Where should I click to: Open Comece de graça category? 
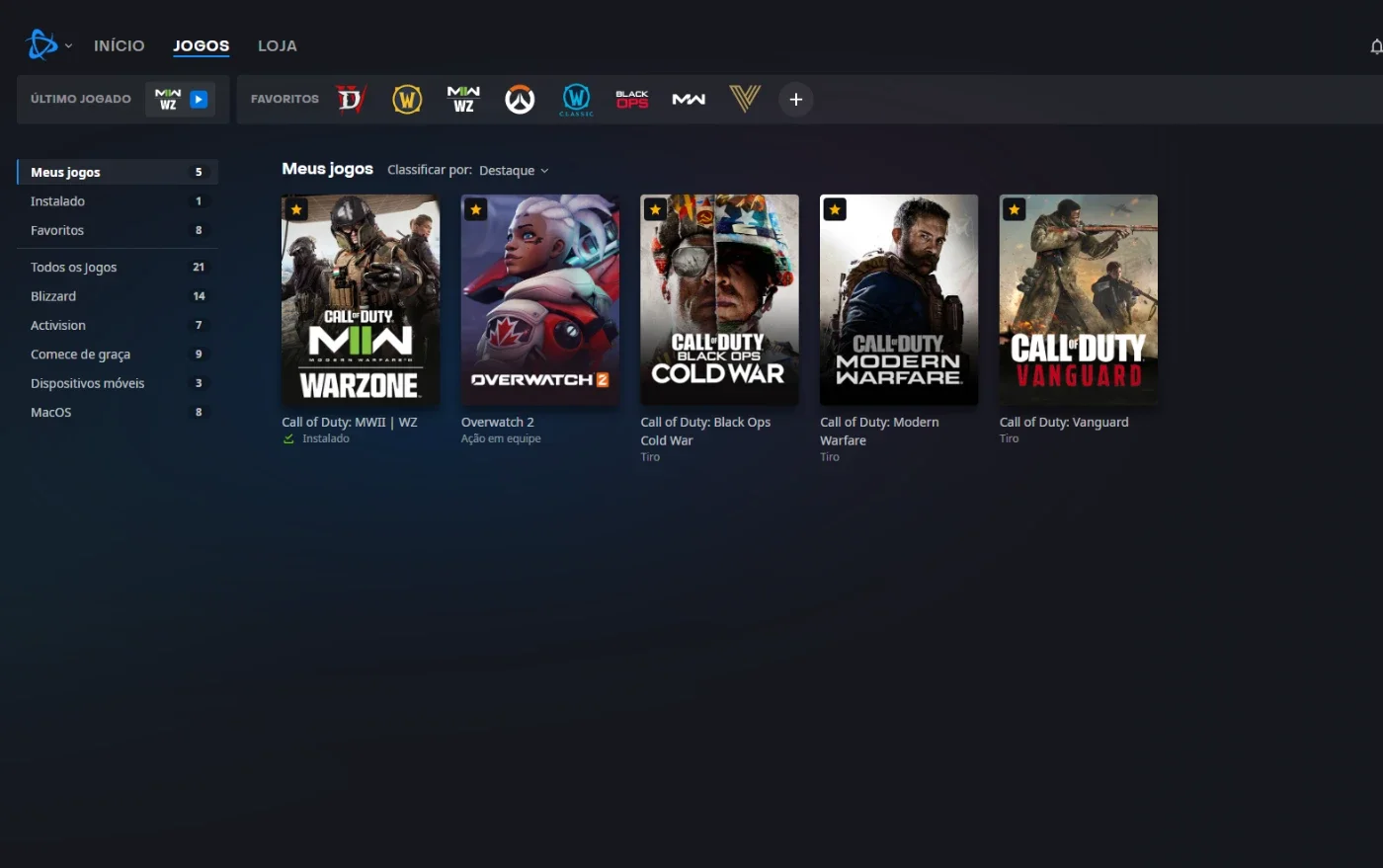pos(118,354)
